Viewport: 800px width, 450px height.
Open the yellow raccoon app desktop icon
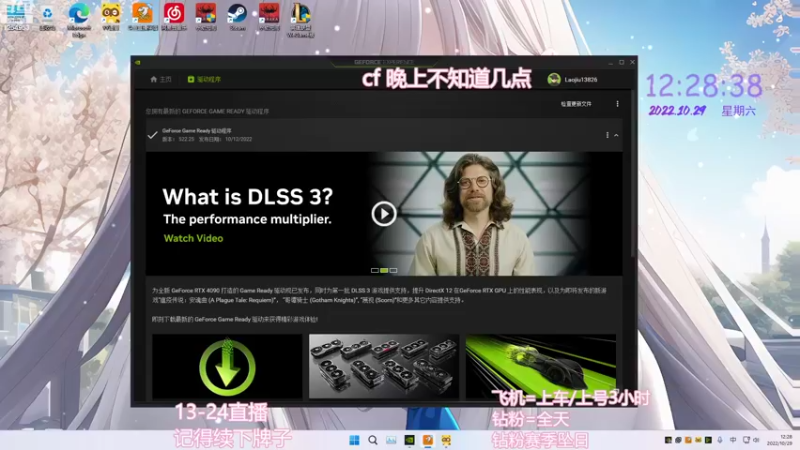point(111,17)
